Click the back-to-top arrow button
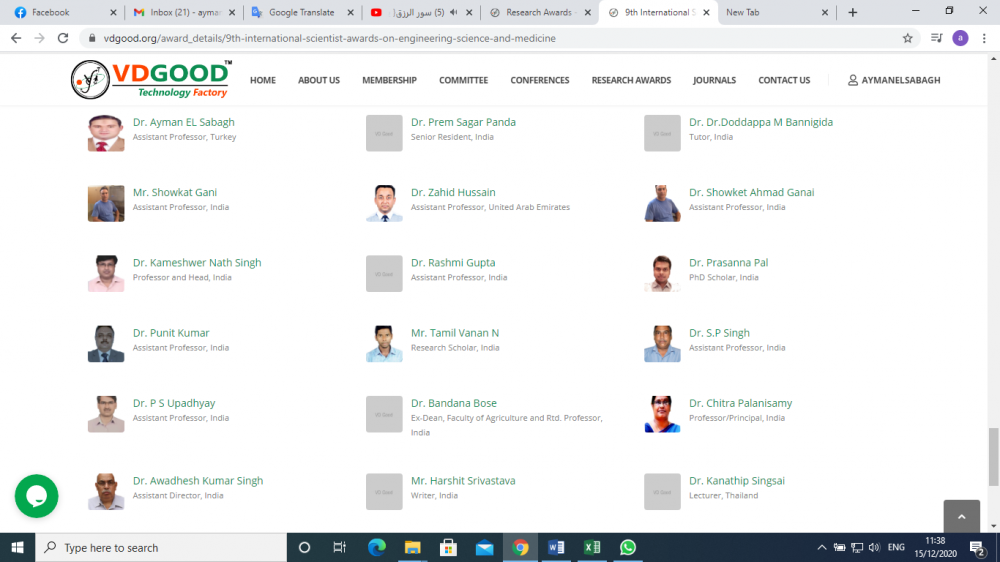1000x562 pixels. pos(961,516)
